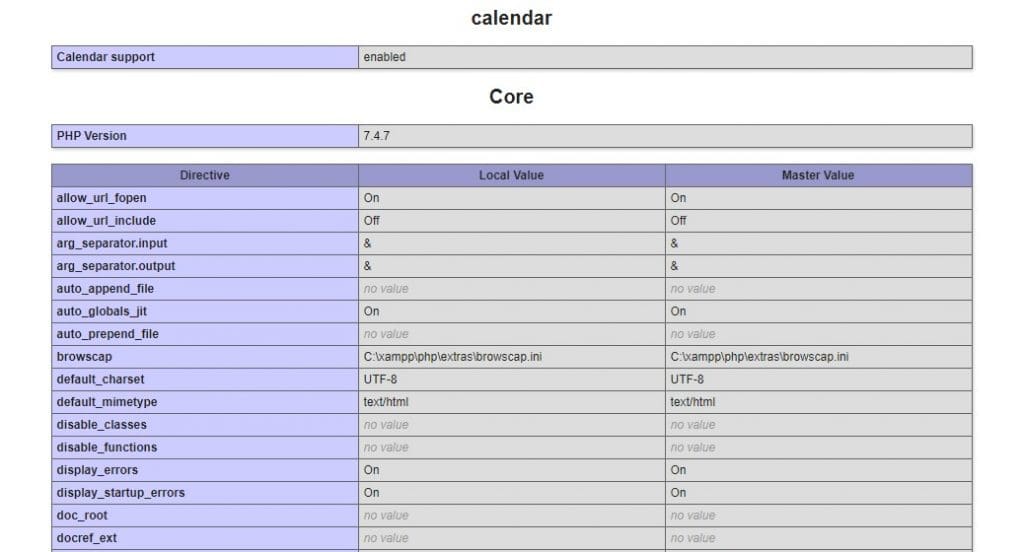Screen dimensions: 1024x552
Task: Click the master value "Off" for allow_url_include
Action: click(x=679, y=221)
